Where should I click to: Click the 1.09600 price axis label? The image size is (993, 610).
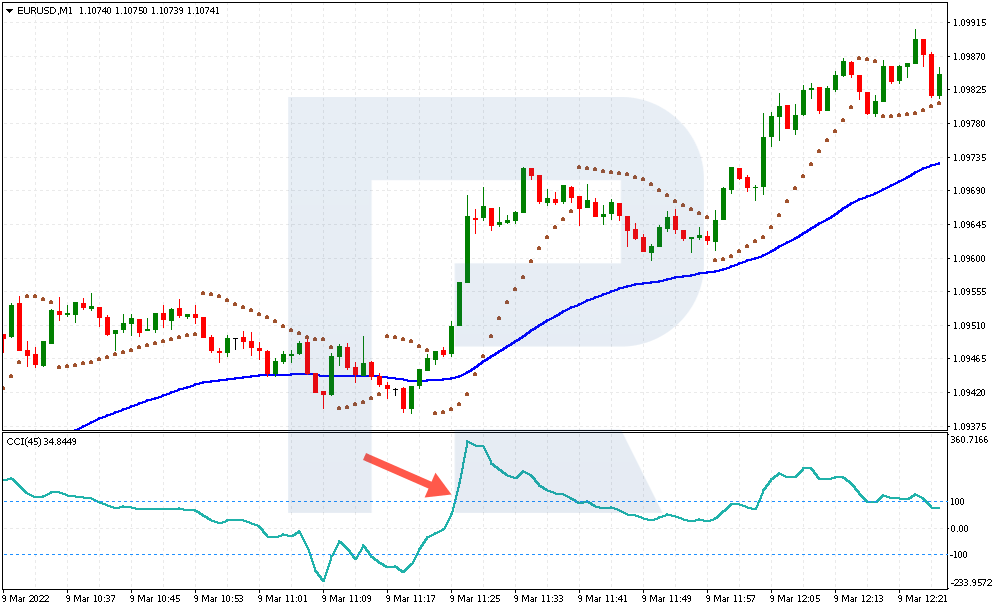point(969,258)
